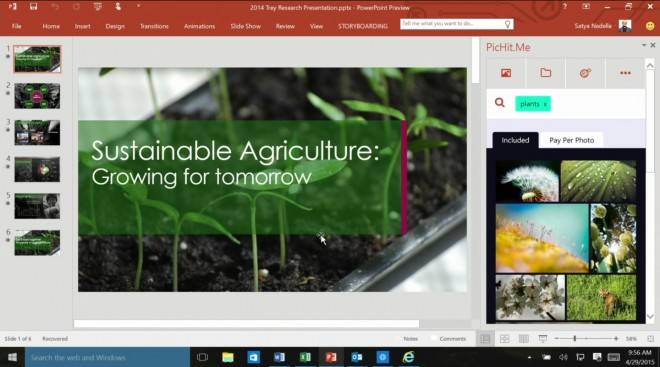This screenshot has height=367, width=660.
Task: Click the magnifier search icon in PicHit.Me
Action: (x=500, y=103)
